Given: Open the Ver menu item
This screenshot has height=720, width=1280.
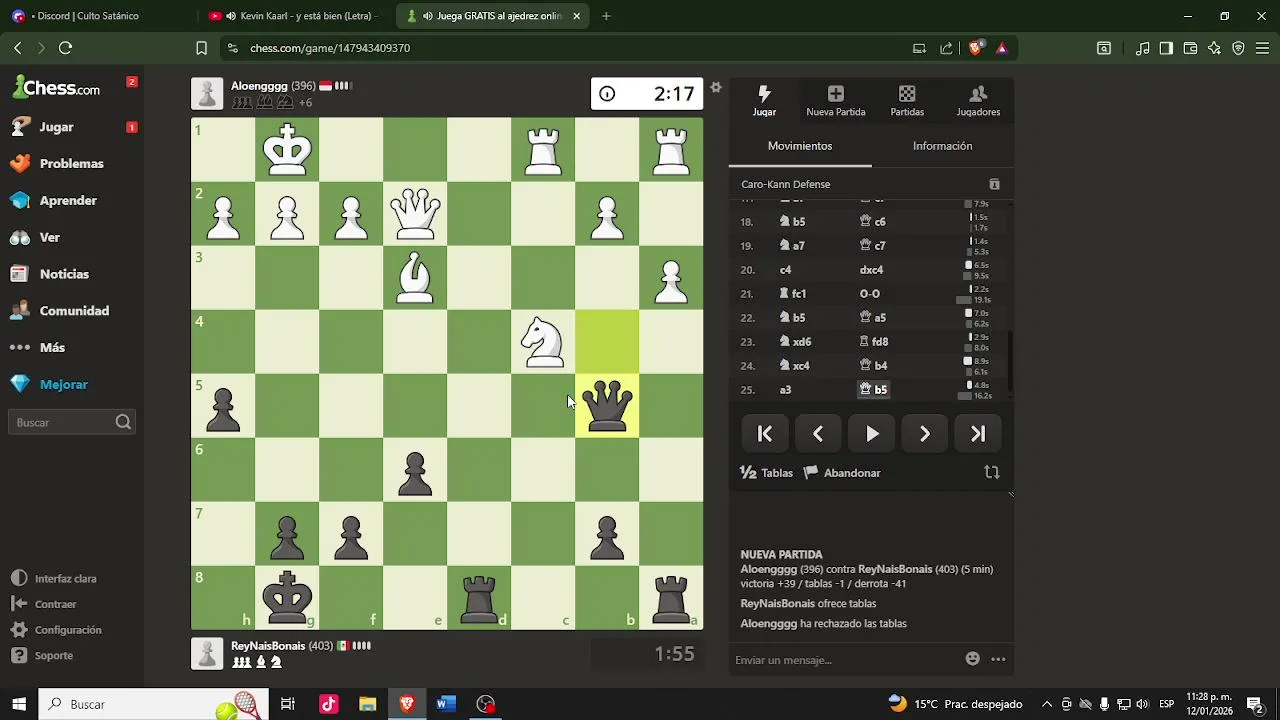Looking at the screenshot, I should click(x=50, y=238).
